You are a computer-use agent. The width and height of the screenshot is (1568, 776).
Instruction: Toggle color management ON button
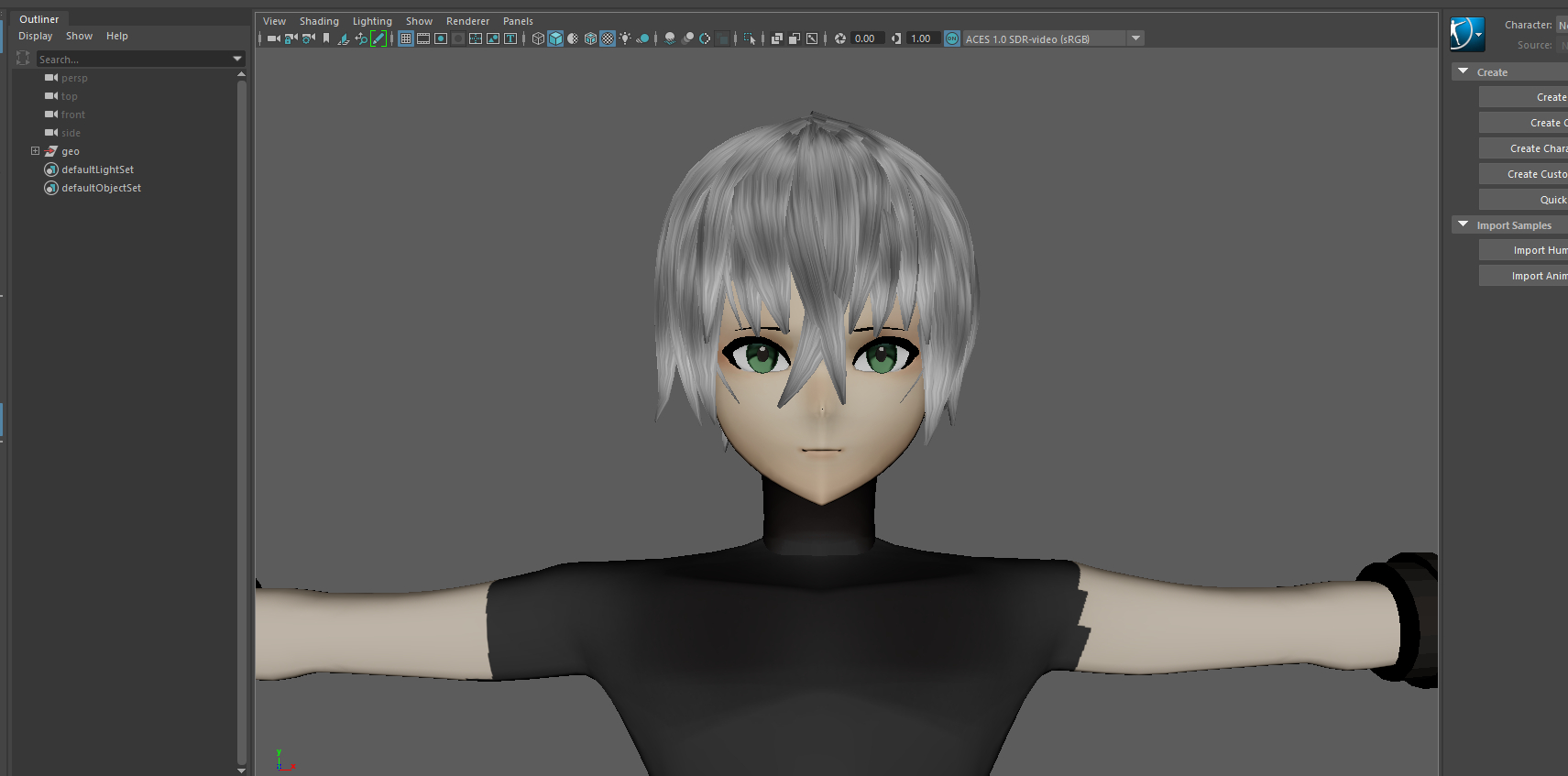click(x=952, y=38)
